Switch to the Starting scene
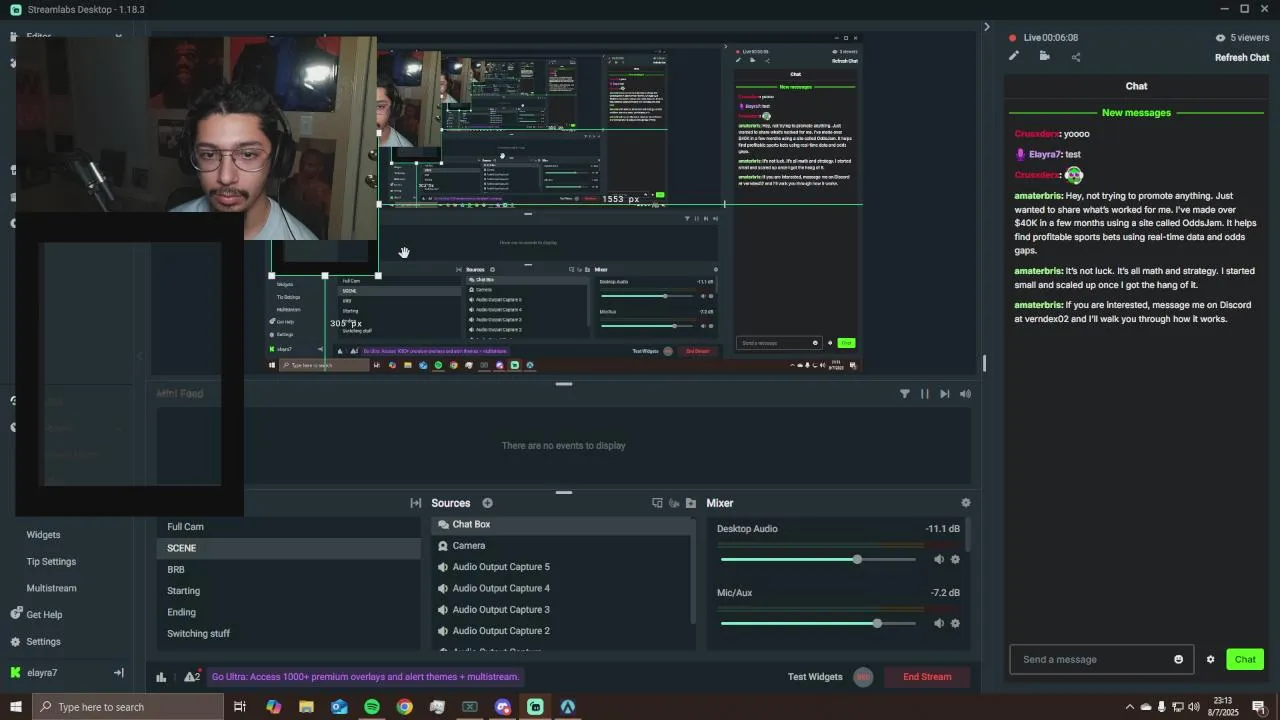 tap(288, 591)
